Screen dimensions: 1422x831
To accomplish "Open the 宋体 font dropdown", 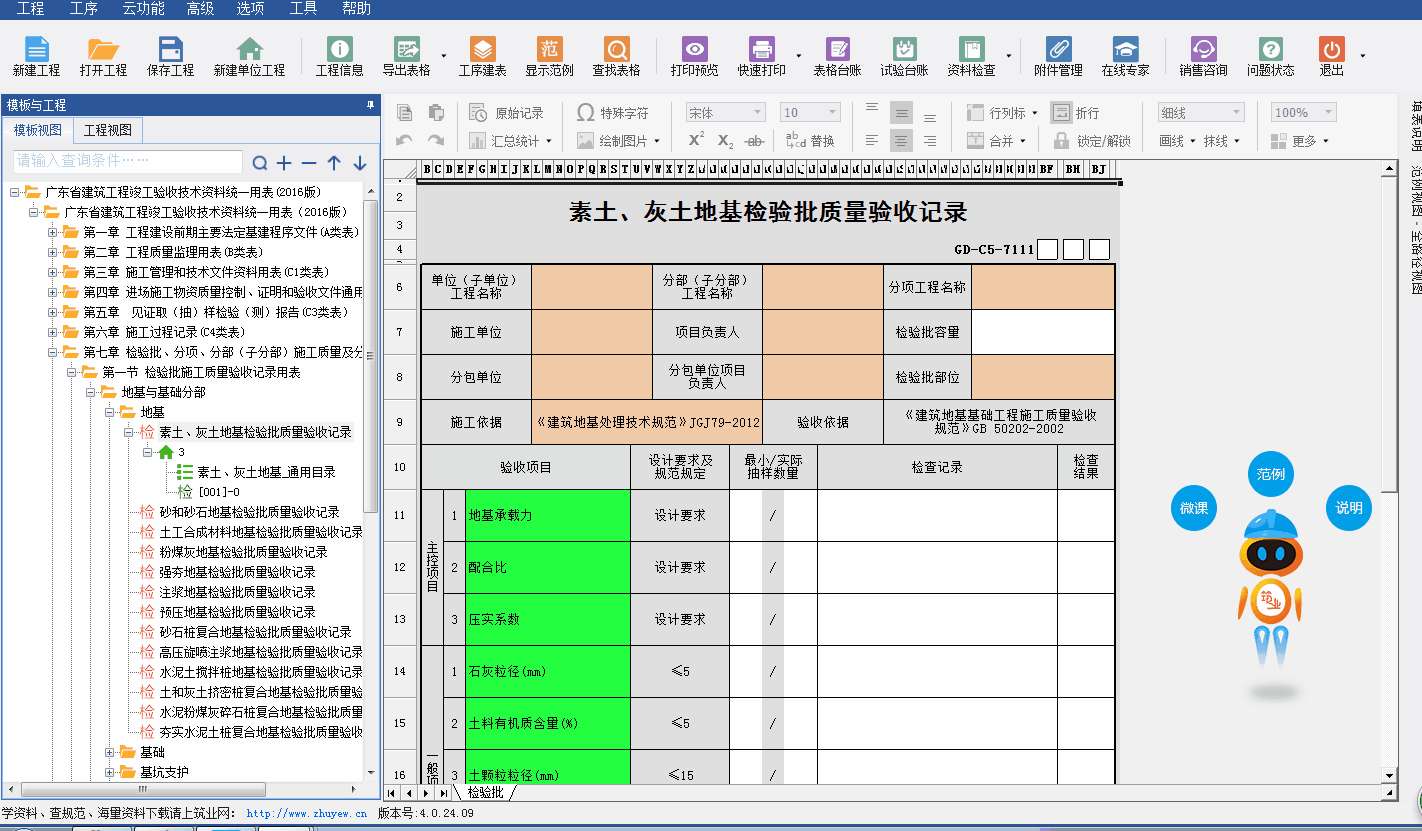I will (x=725, y=113).
